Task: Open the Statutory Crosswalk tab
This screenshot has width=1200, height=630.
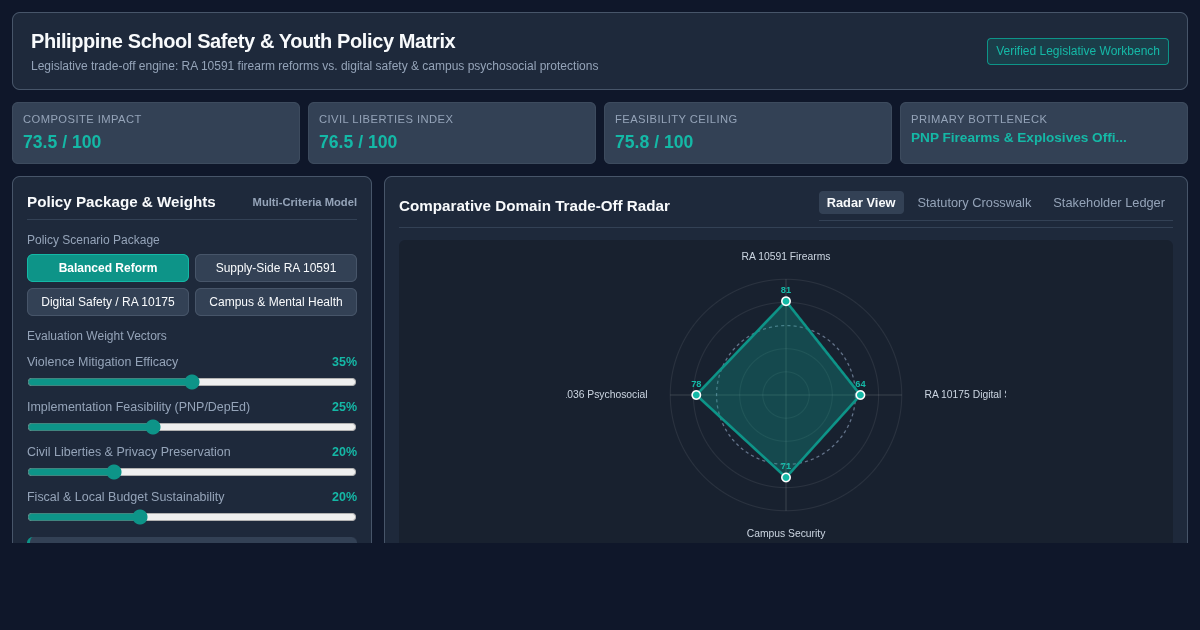Action: point(974,202)
